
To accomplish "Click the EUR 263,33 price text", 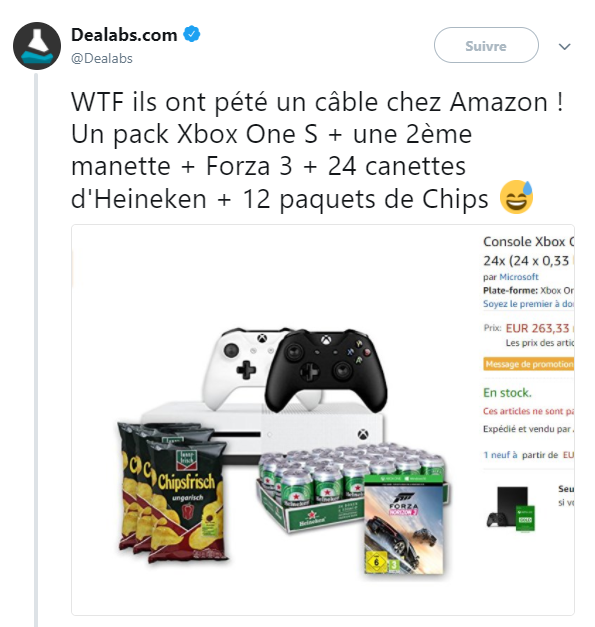I will (x=537, y=328).
